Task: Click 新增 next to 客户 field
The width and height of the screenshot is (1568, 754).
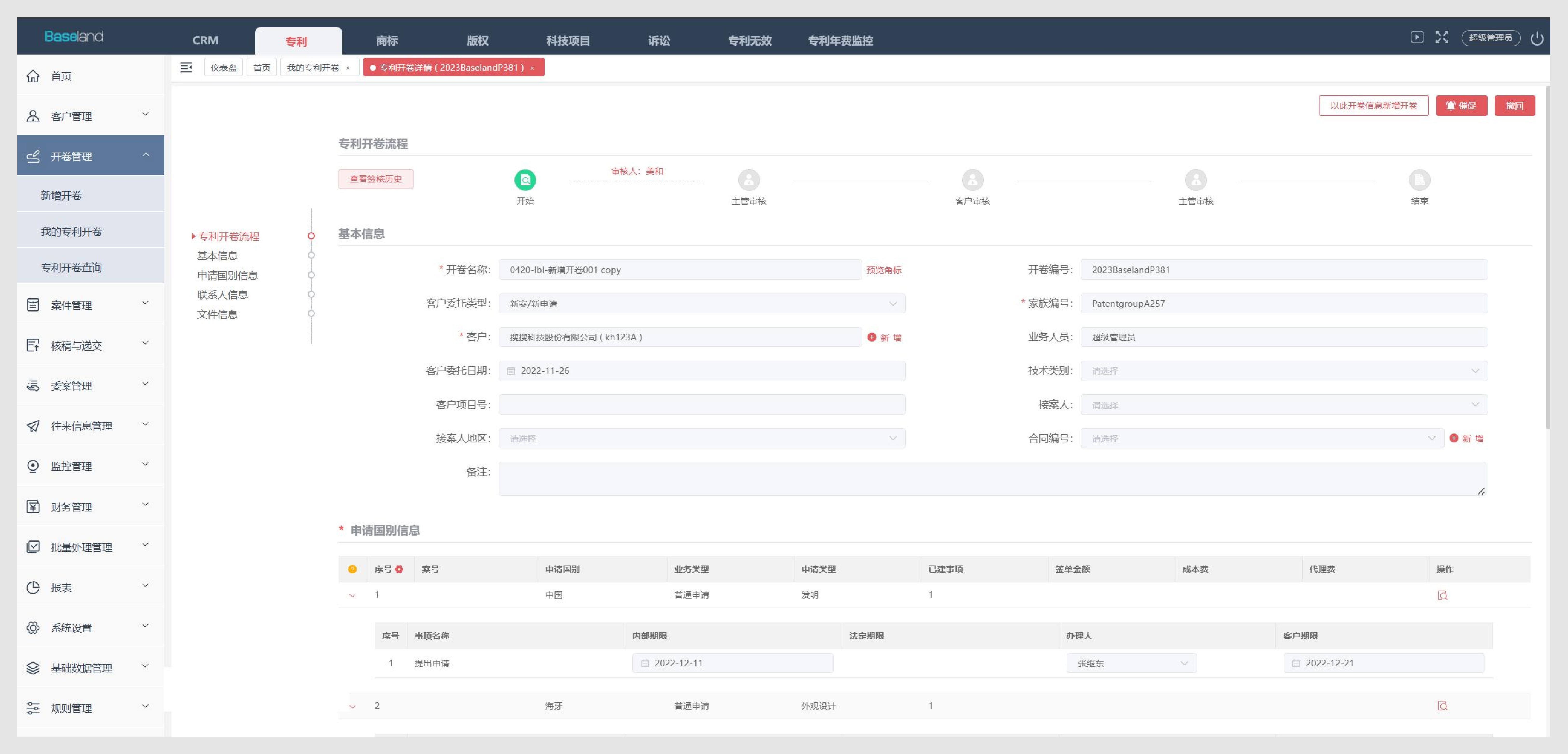Action: (x=884, y=337)
